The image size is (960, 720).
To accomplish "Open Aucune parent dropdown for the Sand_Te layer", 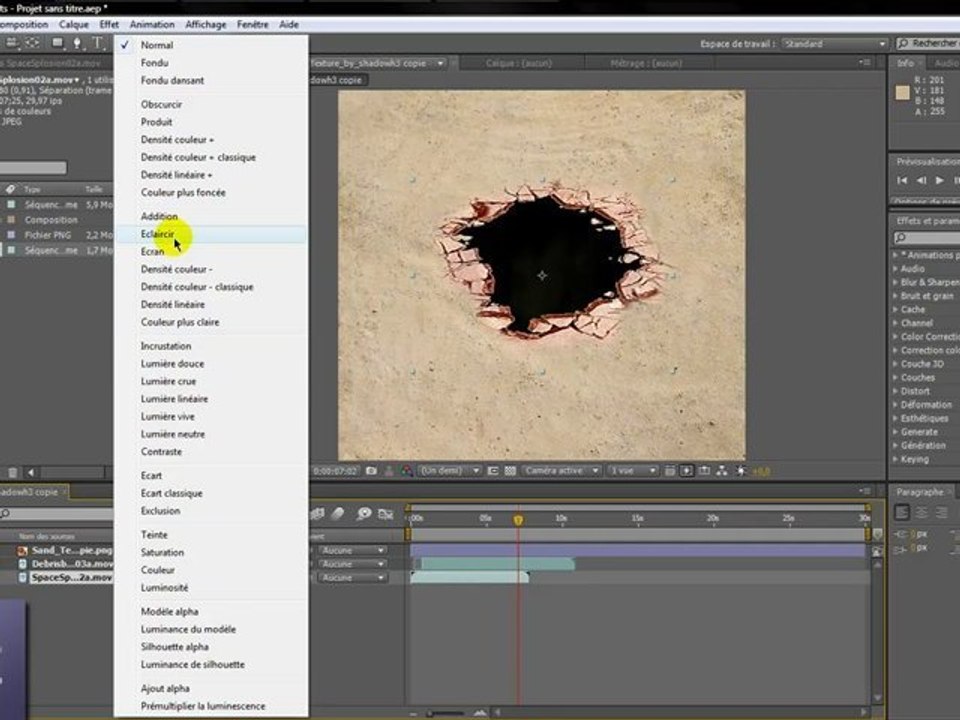I will 351,550.
